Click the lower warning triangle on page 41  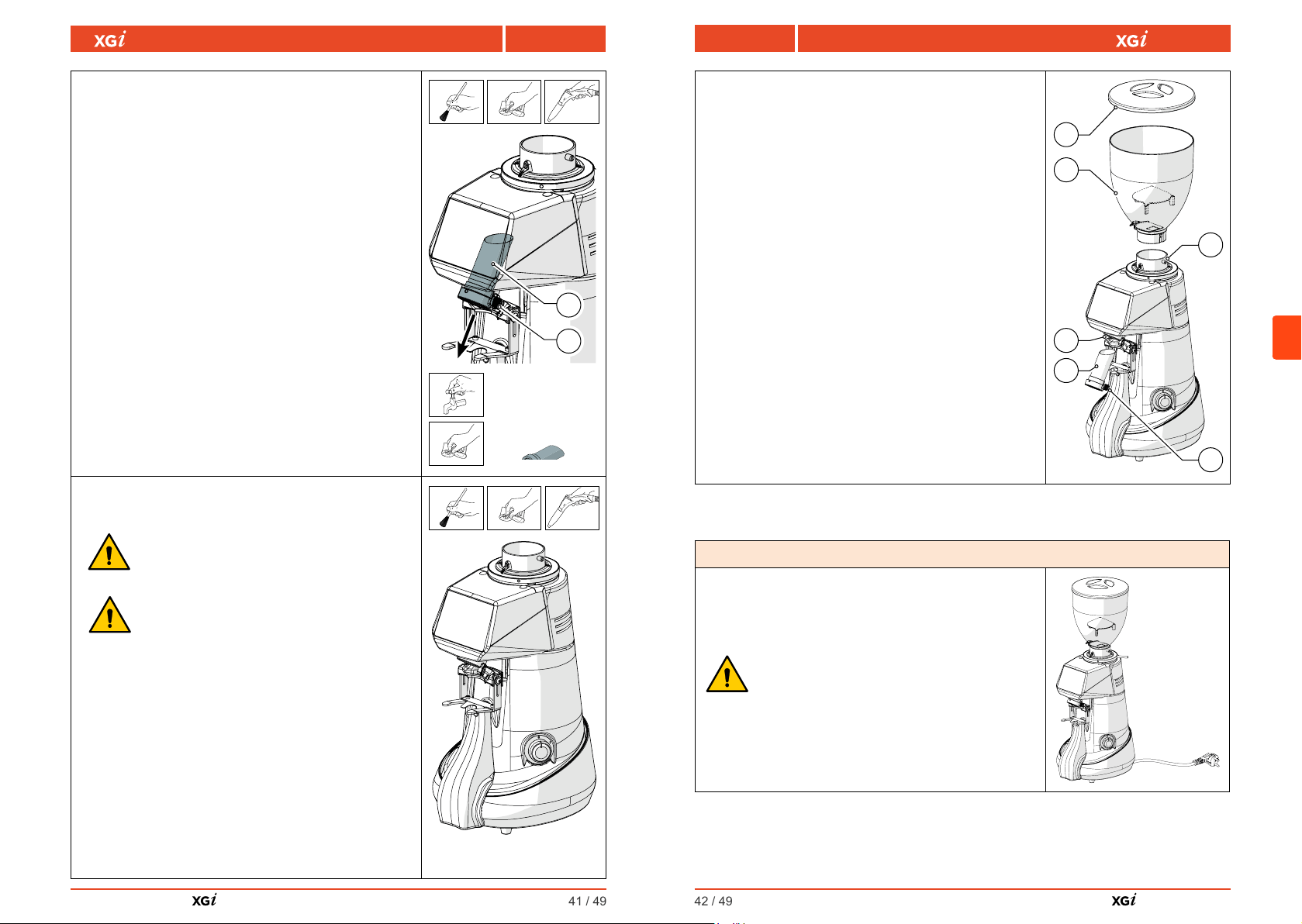109,615
